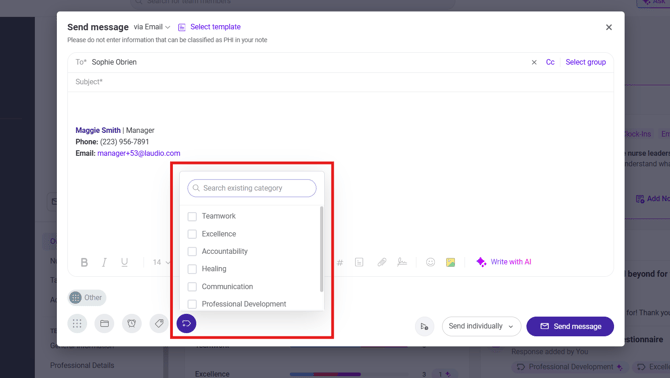Click the purple category bubble icon

186,324
